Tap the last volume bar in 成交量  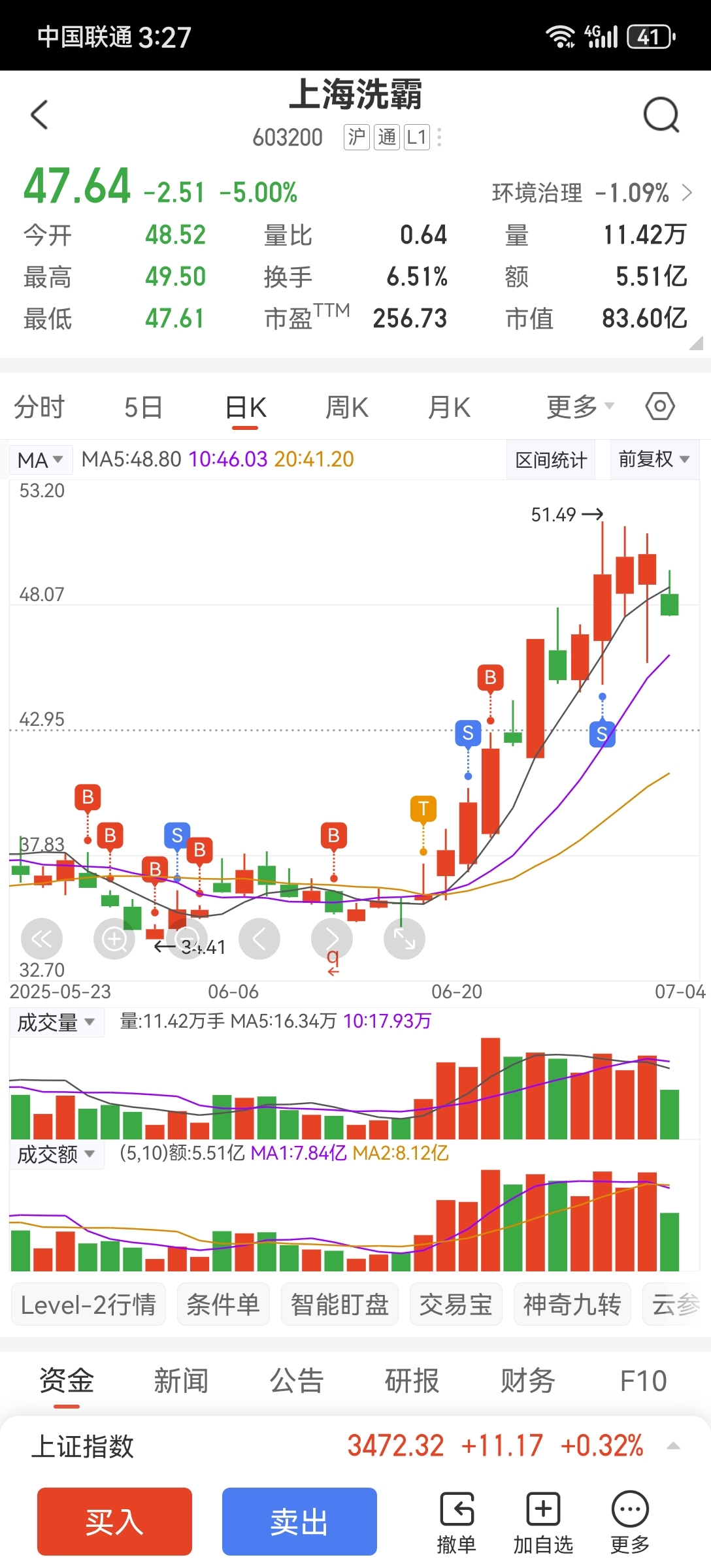pyautogui.click(x=669, y=1114)
